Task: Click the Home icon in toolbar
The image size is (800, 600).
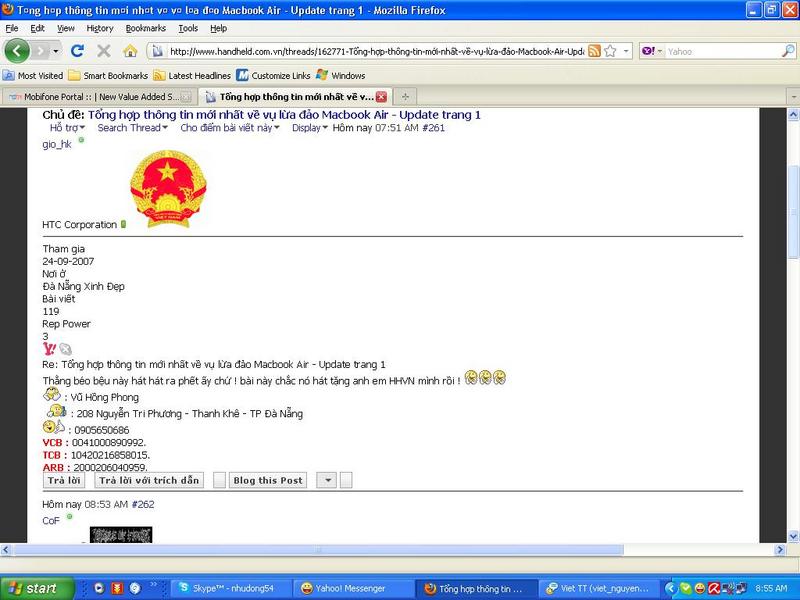Action: tap(130, 51)
